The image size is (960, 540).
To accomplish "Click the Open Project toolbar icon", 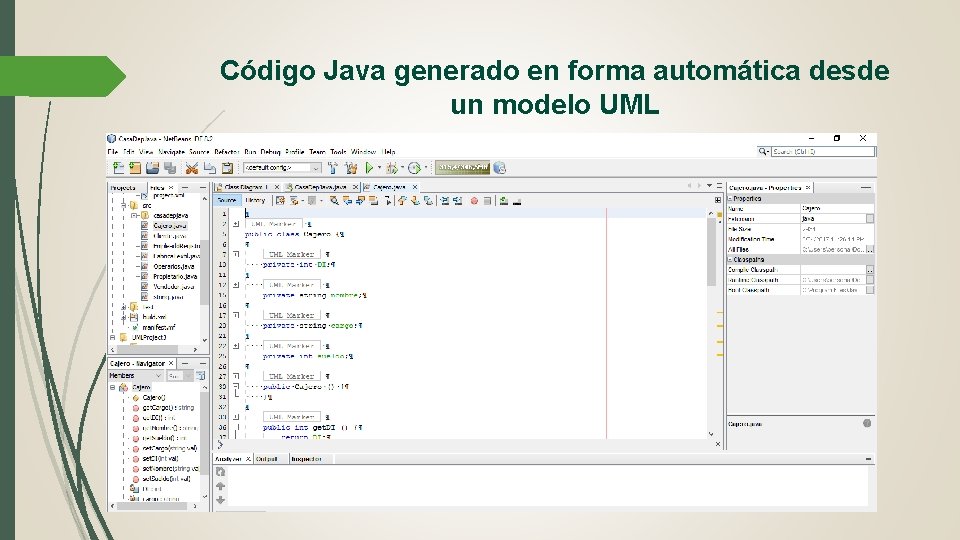I will pos(152,168).
